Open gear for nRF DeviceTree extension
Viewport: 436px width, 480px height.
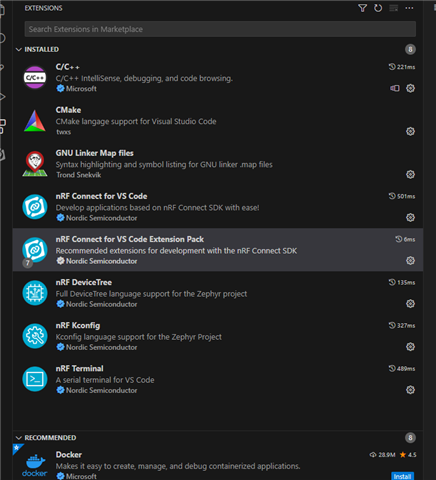click(410, 304)
